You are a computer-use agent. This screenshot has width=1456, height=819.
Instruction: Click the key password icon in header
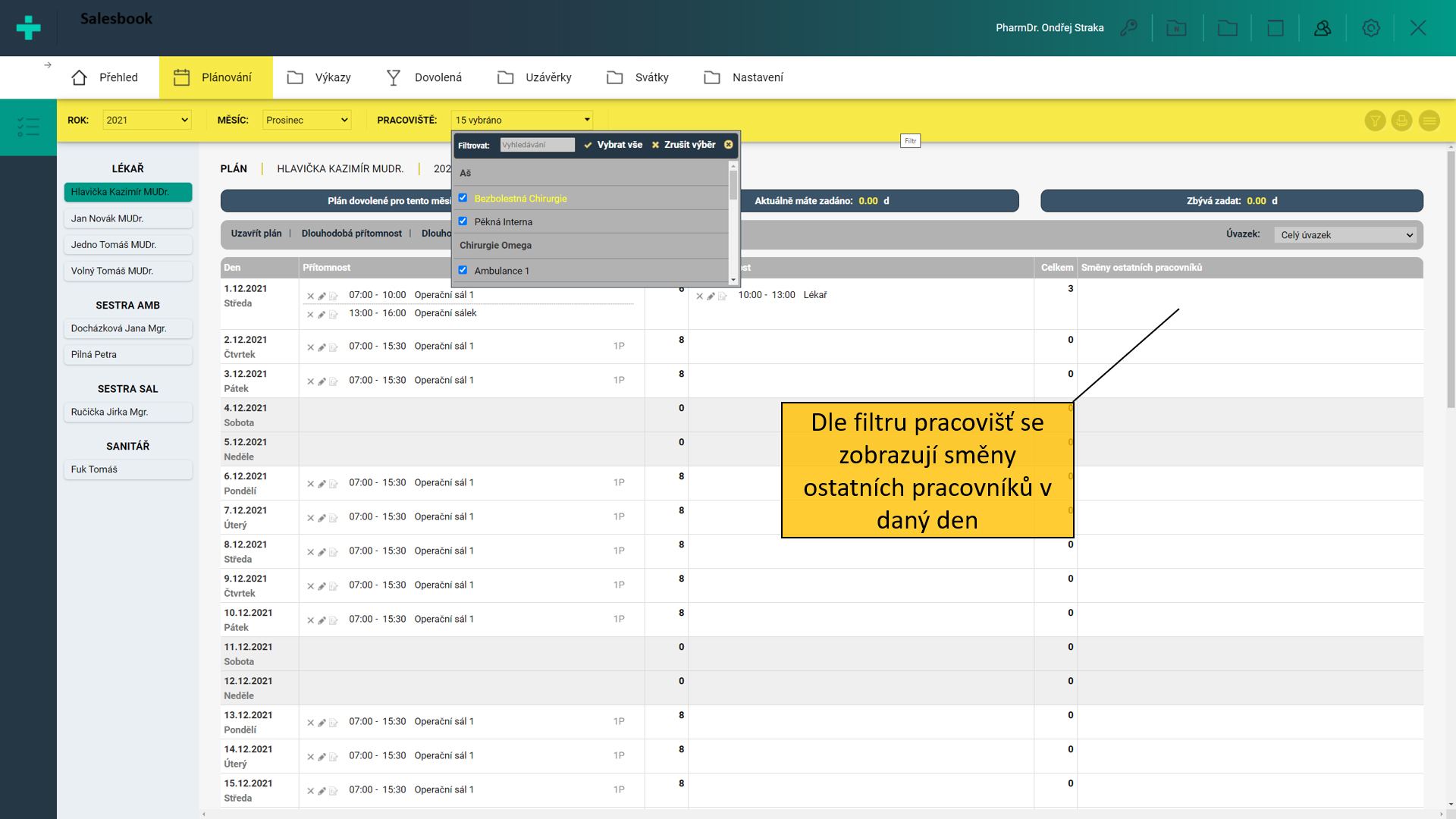[1128, 28]
